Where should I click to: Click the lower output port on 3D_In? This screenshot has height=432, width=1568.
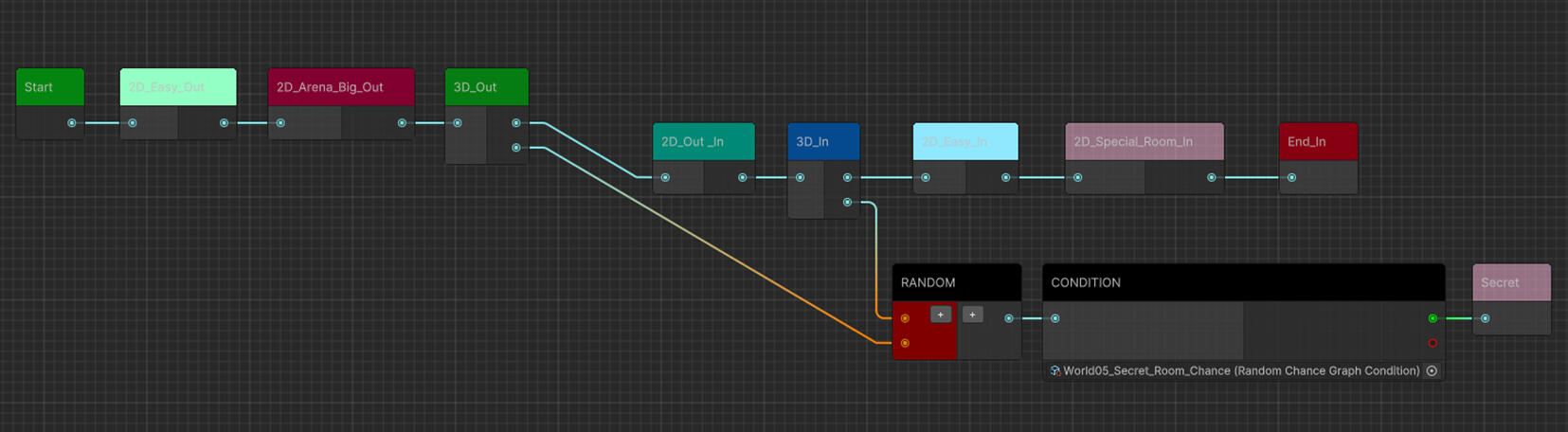(x=847, y=203)
